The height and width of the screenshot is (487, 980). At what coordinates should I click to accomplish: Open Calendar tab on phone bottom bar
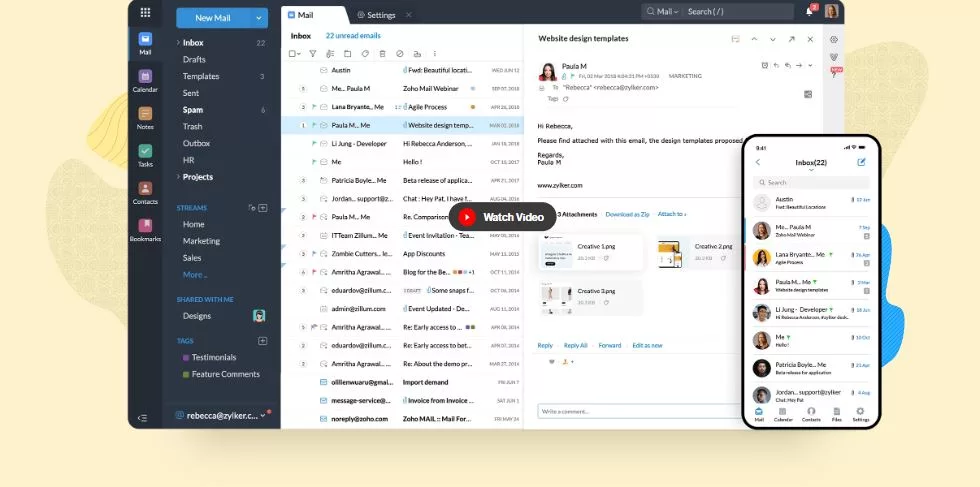(x=783, y=414)
